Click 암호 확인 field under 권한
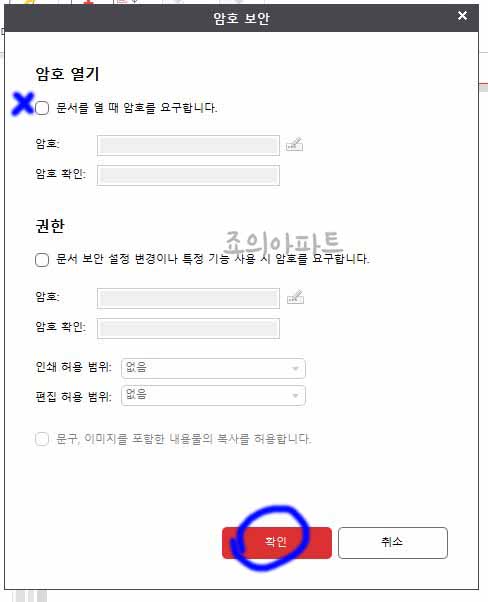 (188, 328)
